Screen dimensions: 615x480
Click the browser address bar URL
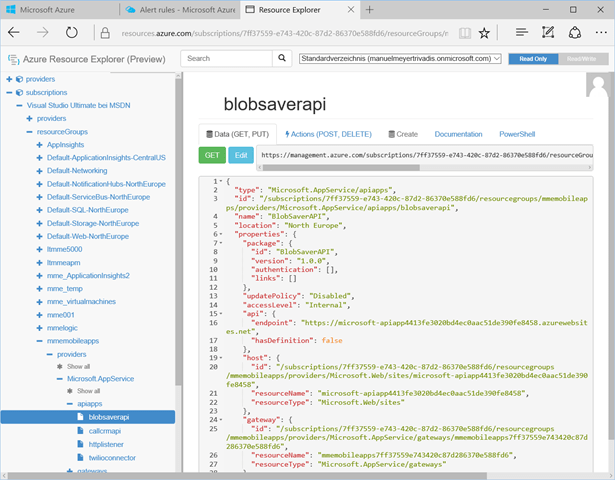coord(284,33)
